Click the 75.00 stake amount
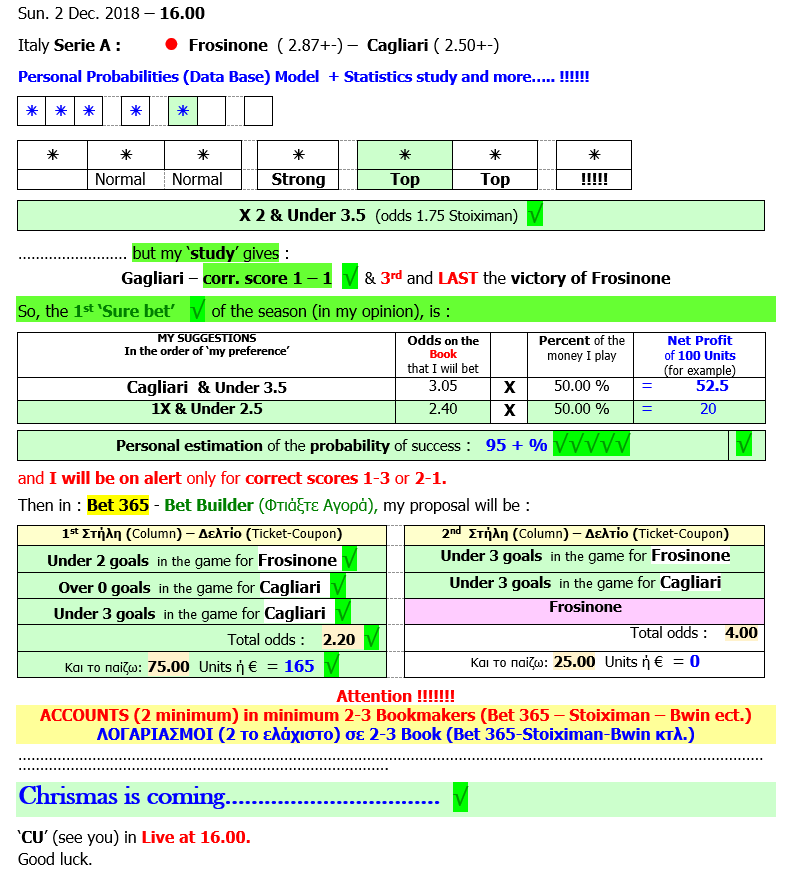Screen dimensions: 789x871 [x=168, y=666]
